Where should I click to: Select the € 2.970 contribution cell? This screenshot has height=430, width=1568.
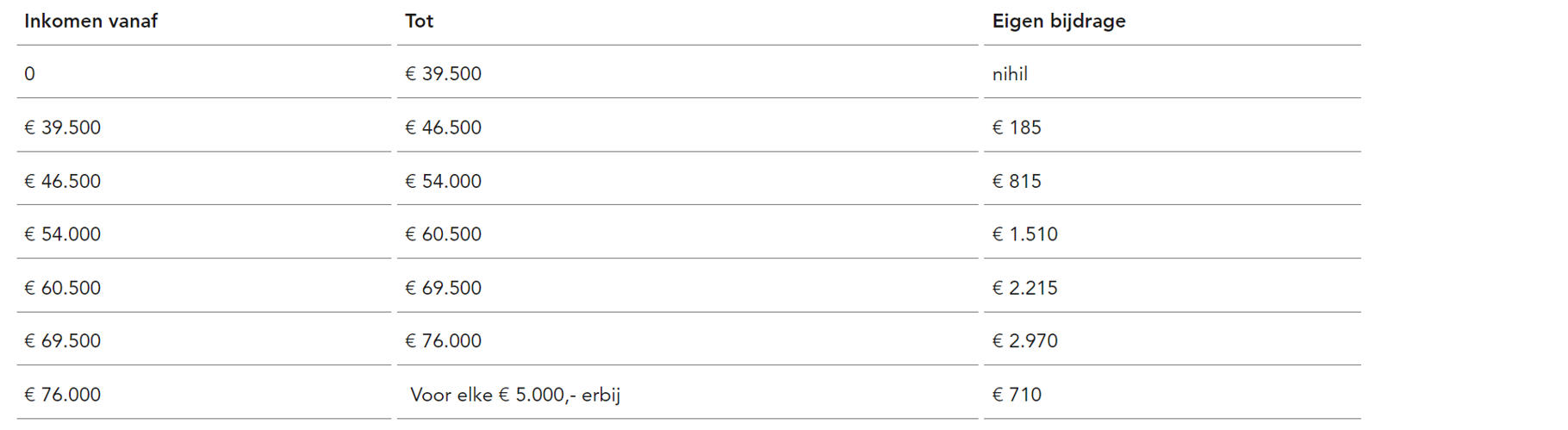(x=1024, y=341)
